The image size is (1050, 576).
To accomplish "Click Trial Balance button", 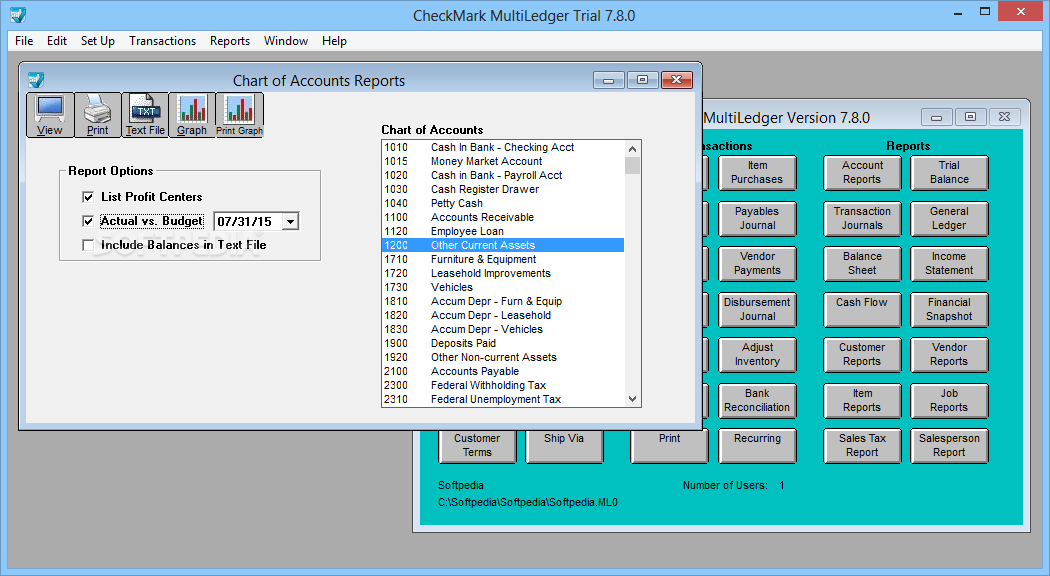I will point(950,173).
